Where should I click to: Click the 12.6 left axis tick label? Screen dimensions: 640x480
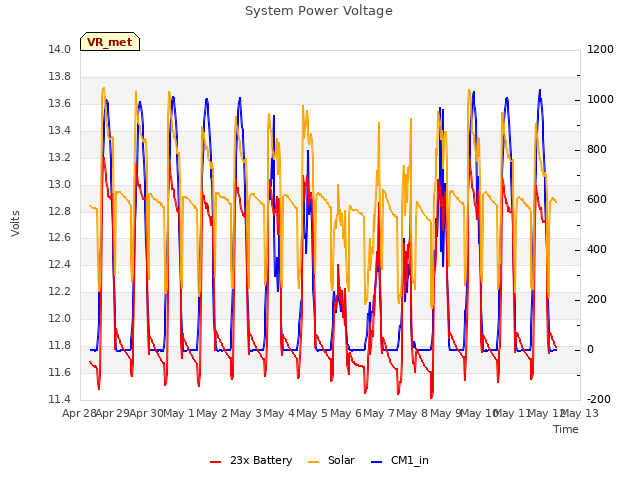[x=60, y=238]
